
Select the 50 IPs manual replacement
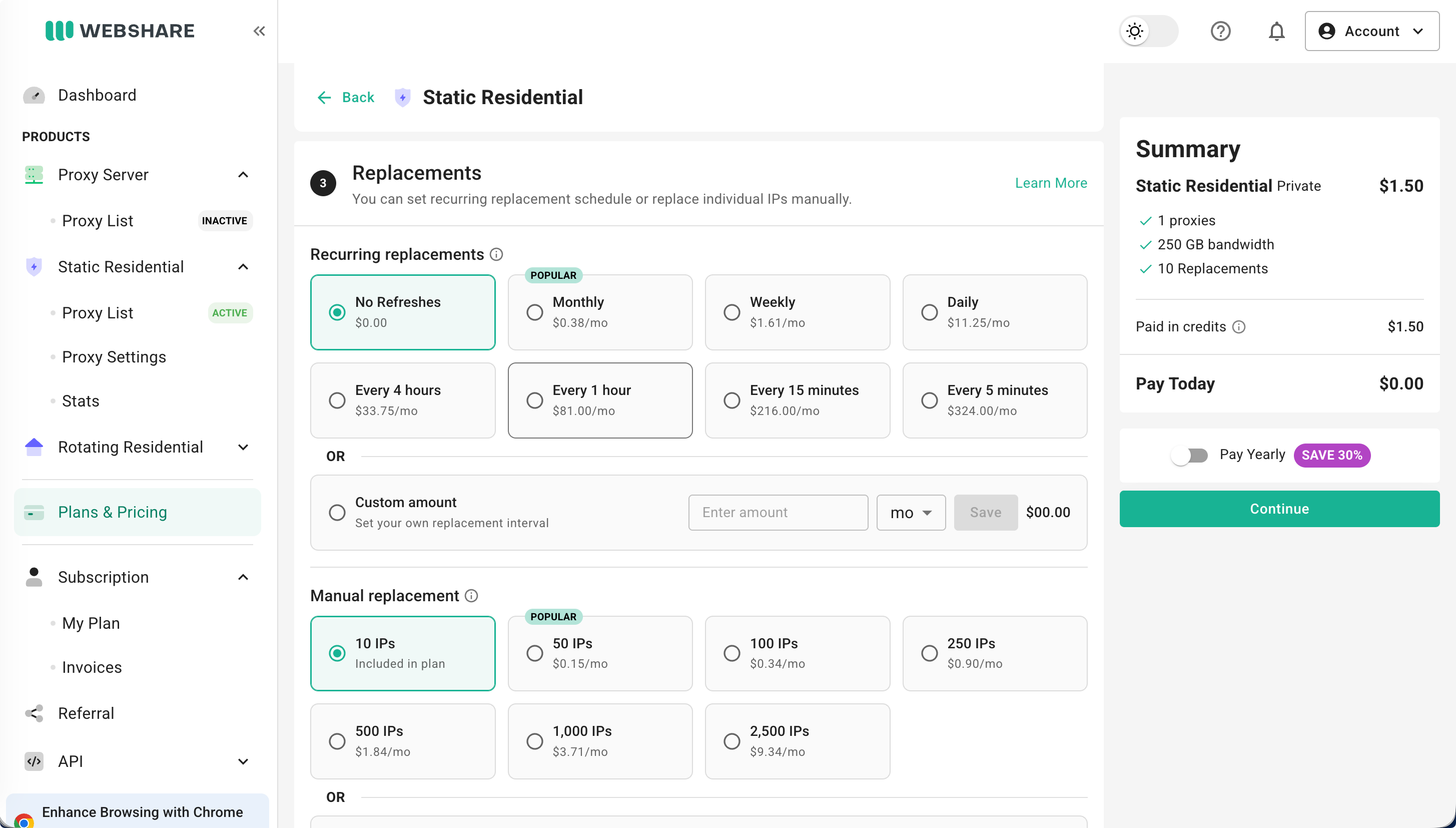tap(600, 653)
